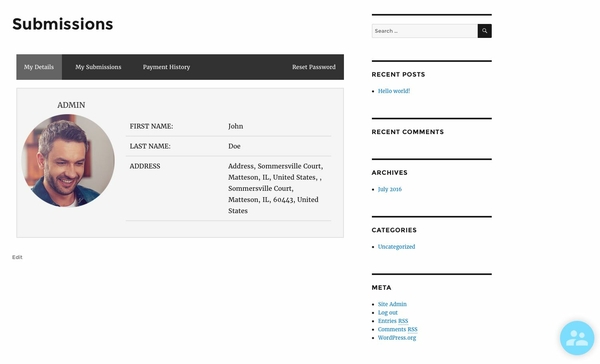Click the Edit link below the profile
Screen dimensions: 600x364
(x=17, y=257)
